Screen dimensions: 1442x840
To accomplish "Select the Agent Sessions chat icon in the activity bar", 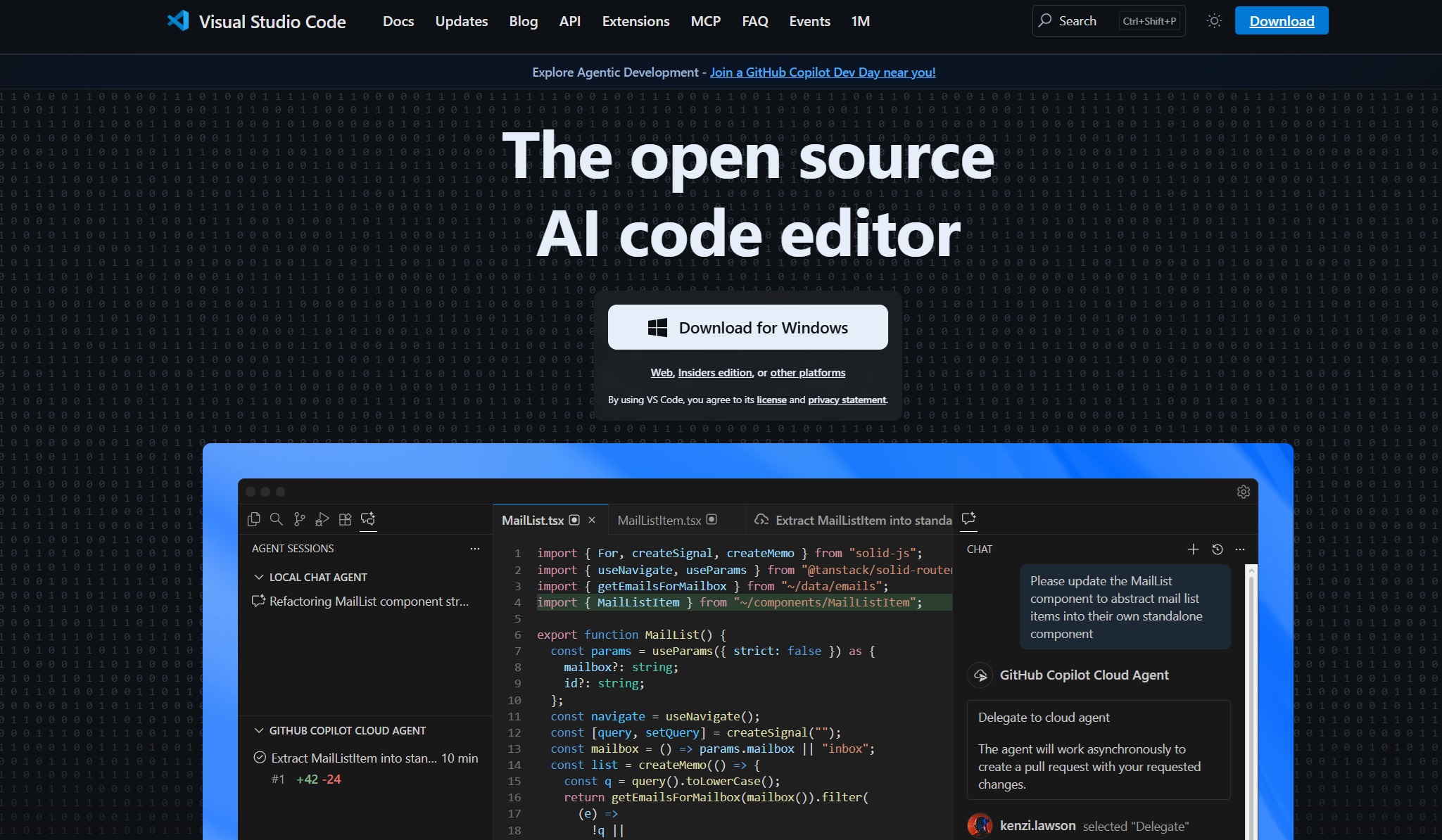I will pos(368,519).
